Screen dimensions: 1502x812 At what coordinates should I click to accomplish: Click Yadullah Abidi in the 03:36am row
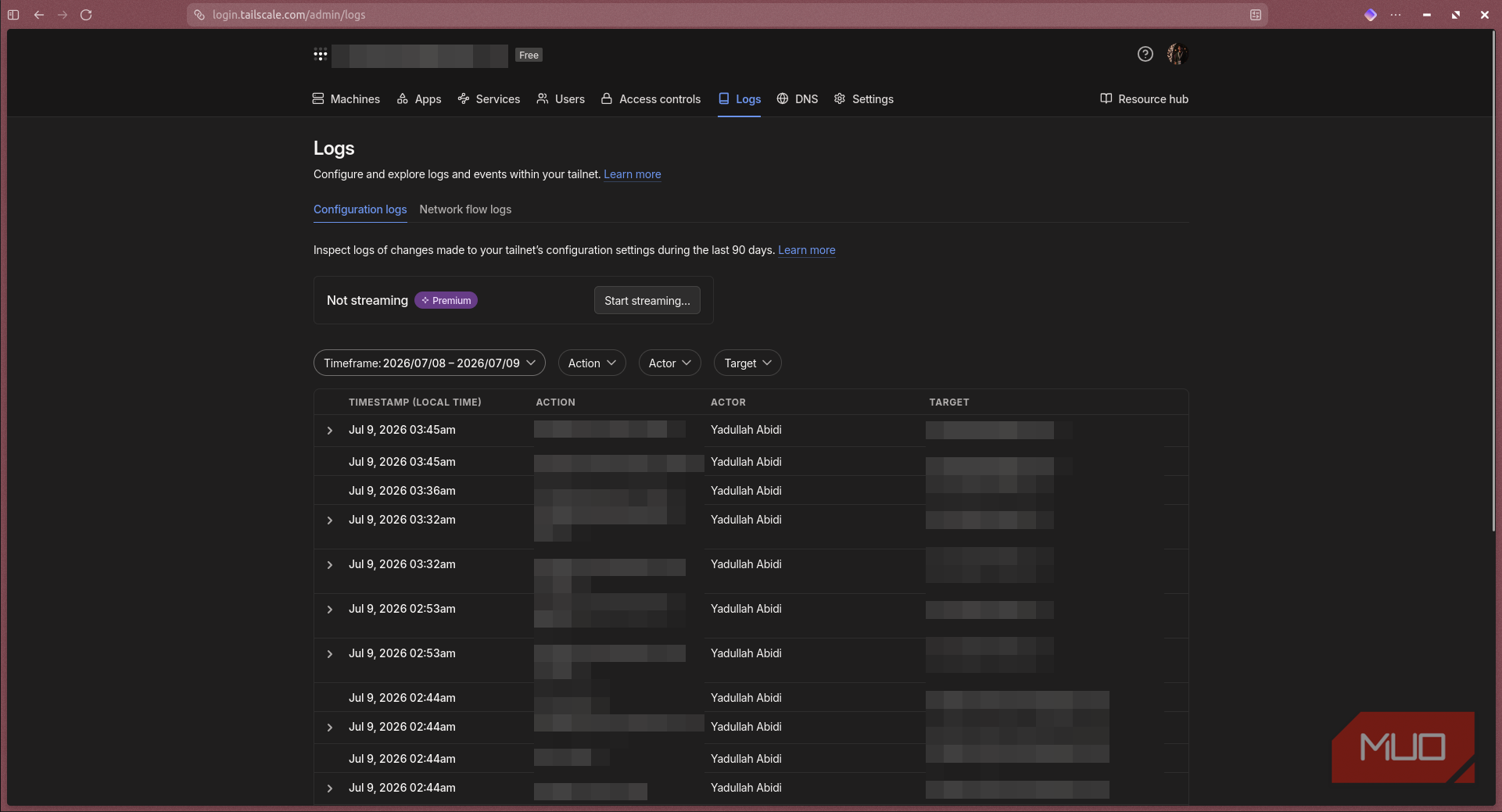tap(746, 491)
